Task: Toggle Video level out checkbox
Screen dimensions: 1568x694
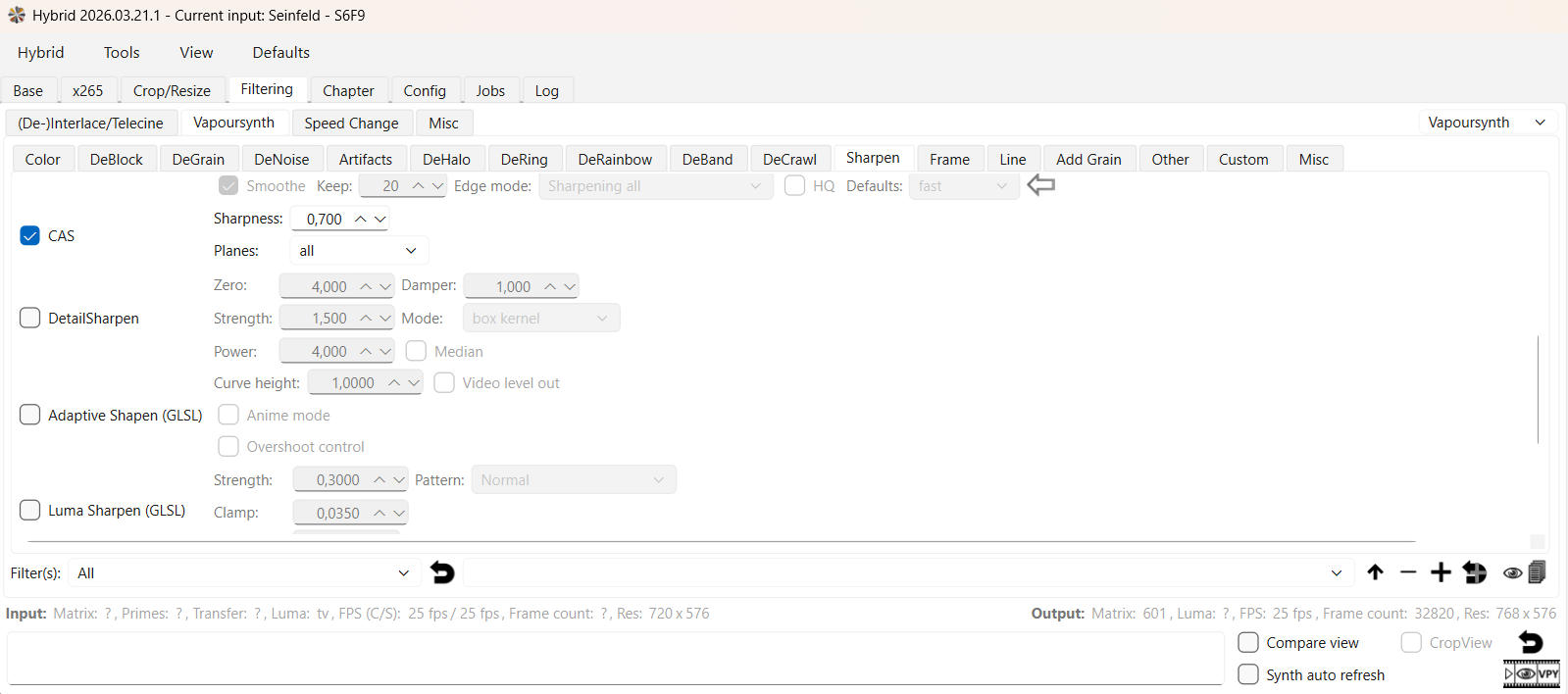Action: point(444,382)
